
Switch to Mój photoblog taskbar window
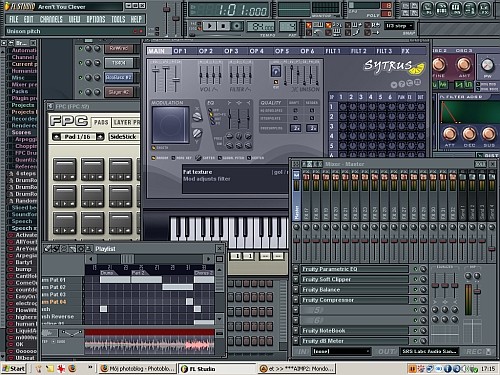[138, 369]
